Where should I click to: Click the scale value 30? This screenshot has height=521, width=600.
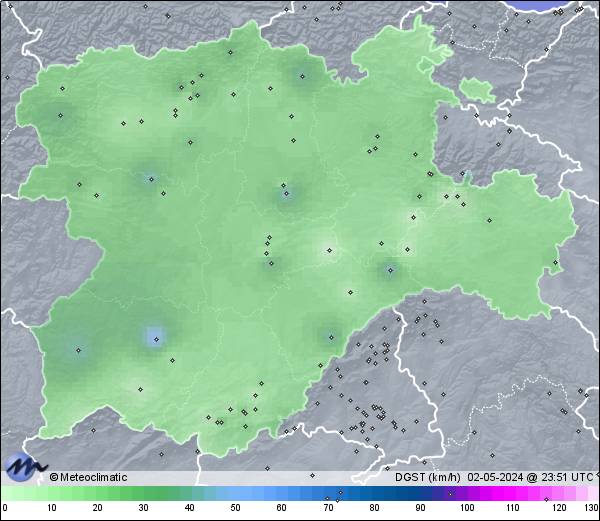(143, 508)
